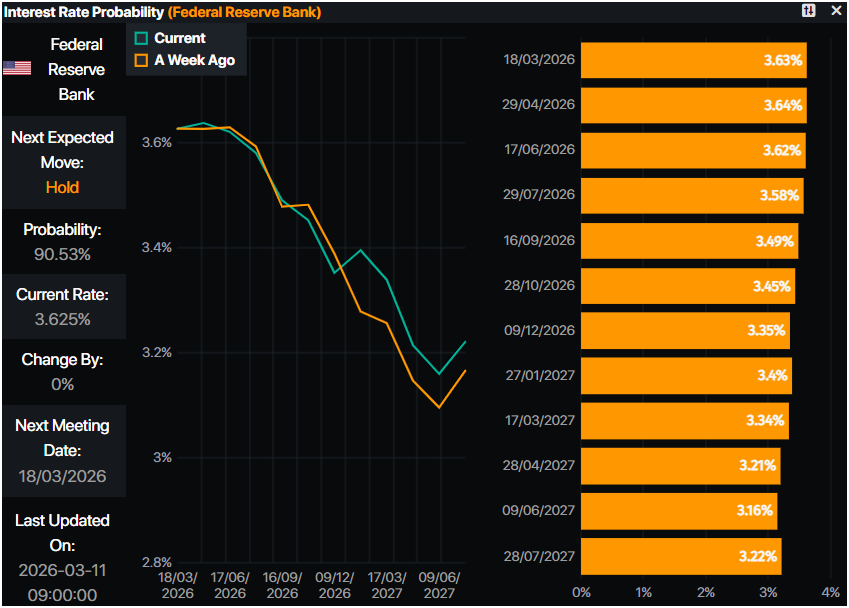Toggle the A Week Ago legend box

tap(141, 60)
